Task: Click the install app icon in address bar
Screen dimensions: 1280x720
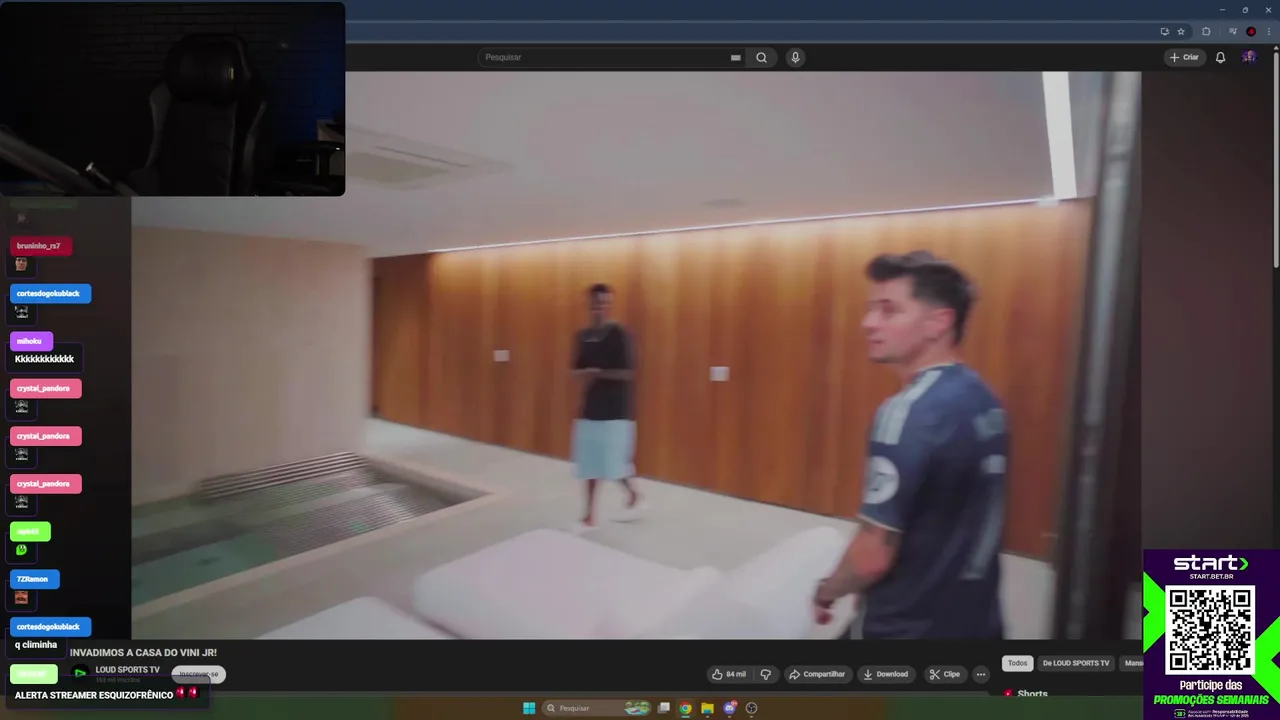Action: point(1164,31)
